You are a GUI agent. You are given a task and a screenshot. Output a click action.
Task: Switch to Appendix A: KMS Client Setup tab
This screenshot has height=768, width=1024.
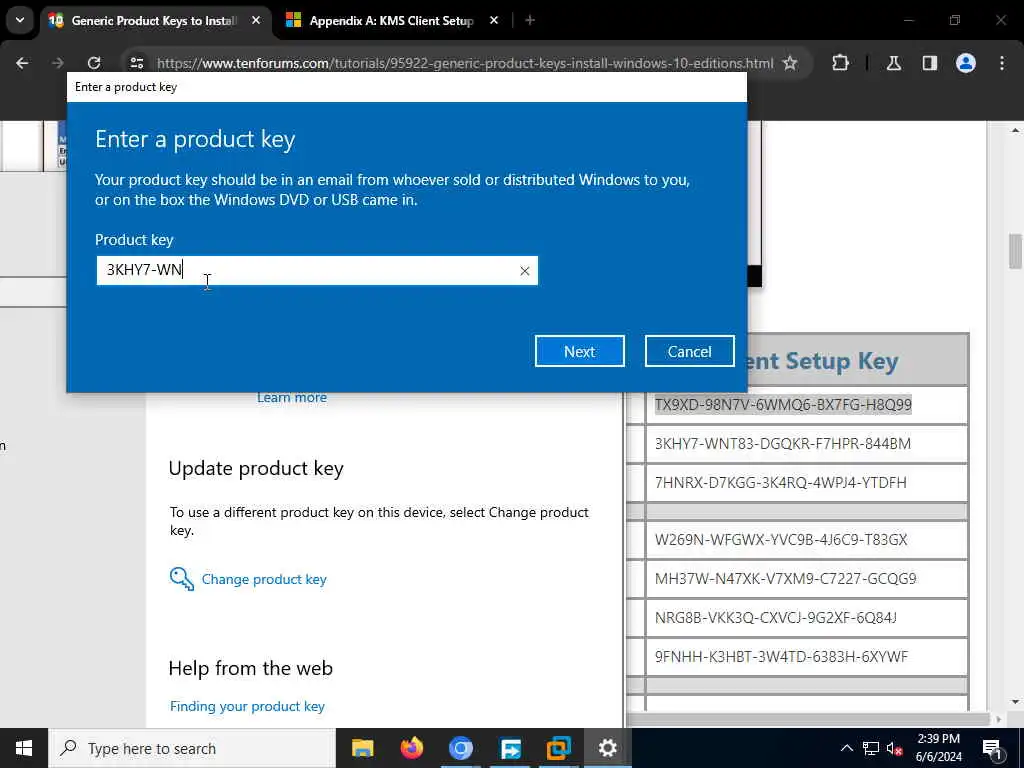click(x=391, y=21)
